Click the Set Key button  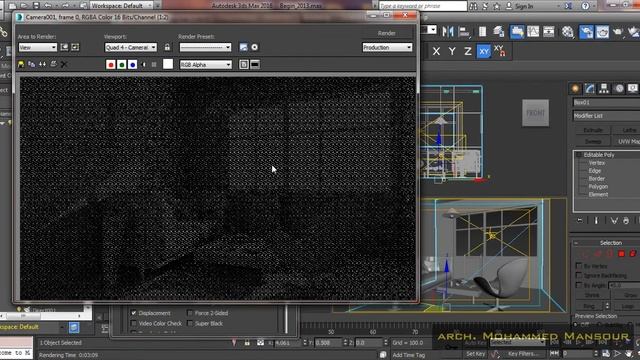coord(476,354)
